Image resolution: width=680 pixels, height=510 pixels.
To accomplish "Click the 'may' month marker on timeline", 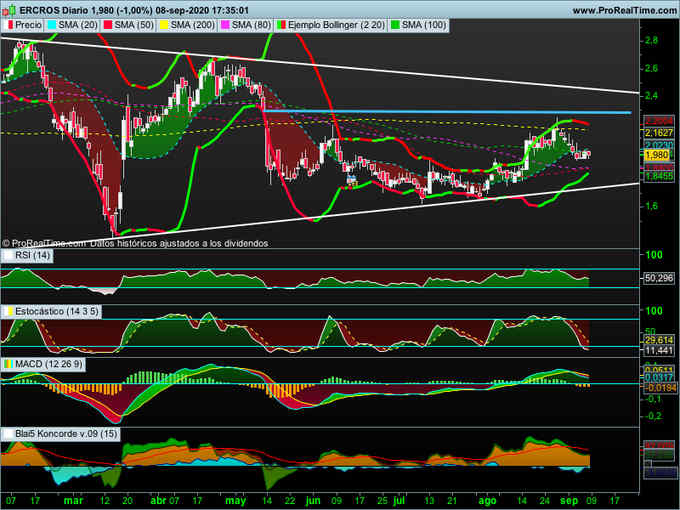I will point(236,499).
